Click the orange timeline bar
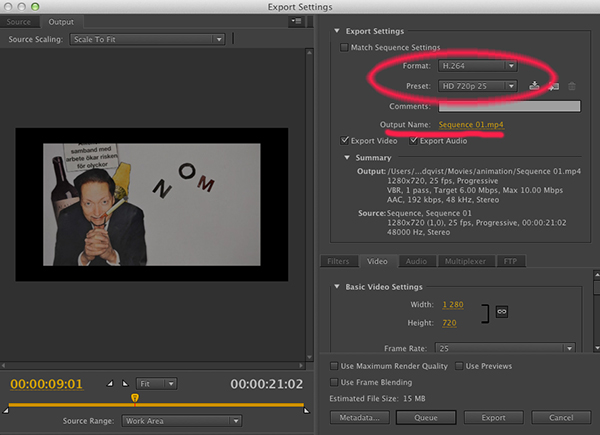 click(x=156, y=404)
